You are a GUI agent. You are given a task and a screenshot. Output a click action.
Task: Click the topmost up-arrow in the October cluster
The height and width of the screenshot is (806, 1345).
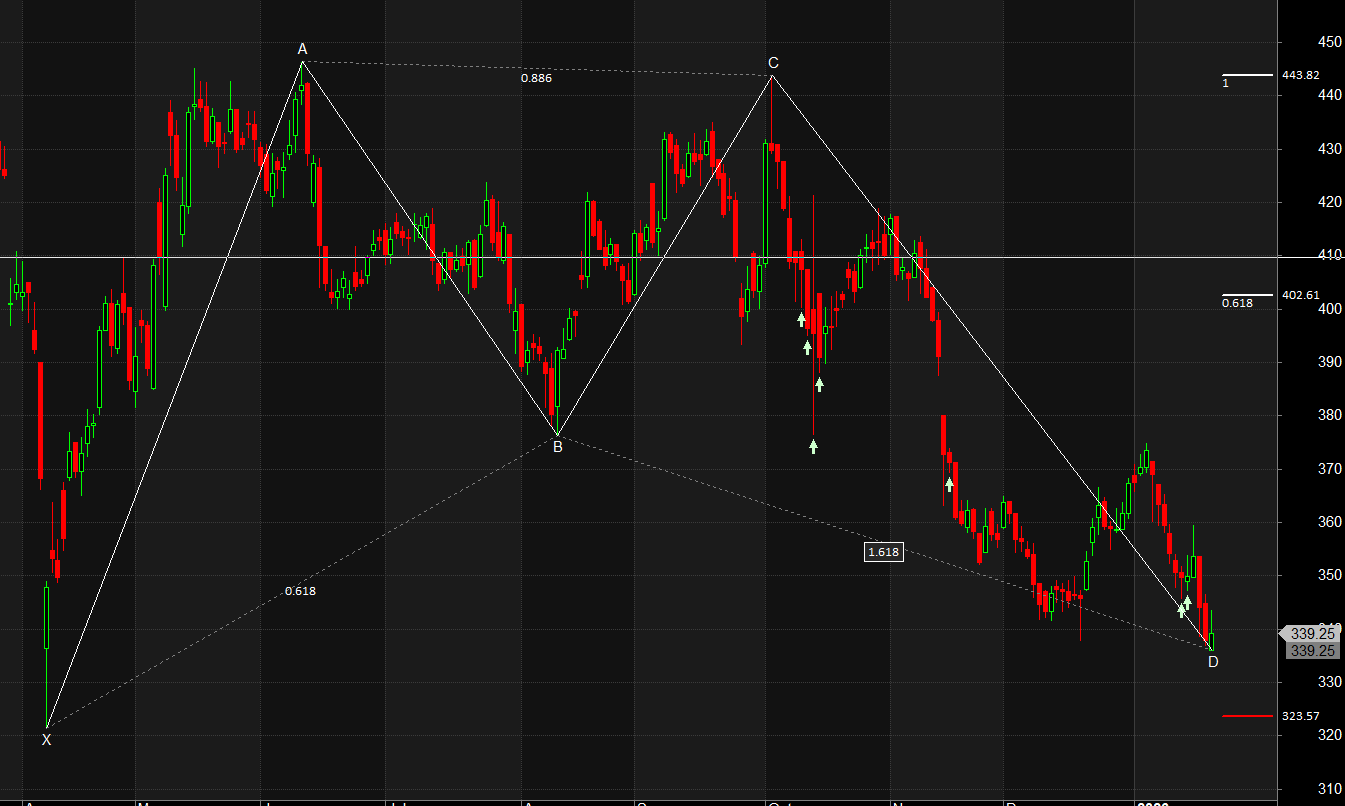(x=801, y=319)
